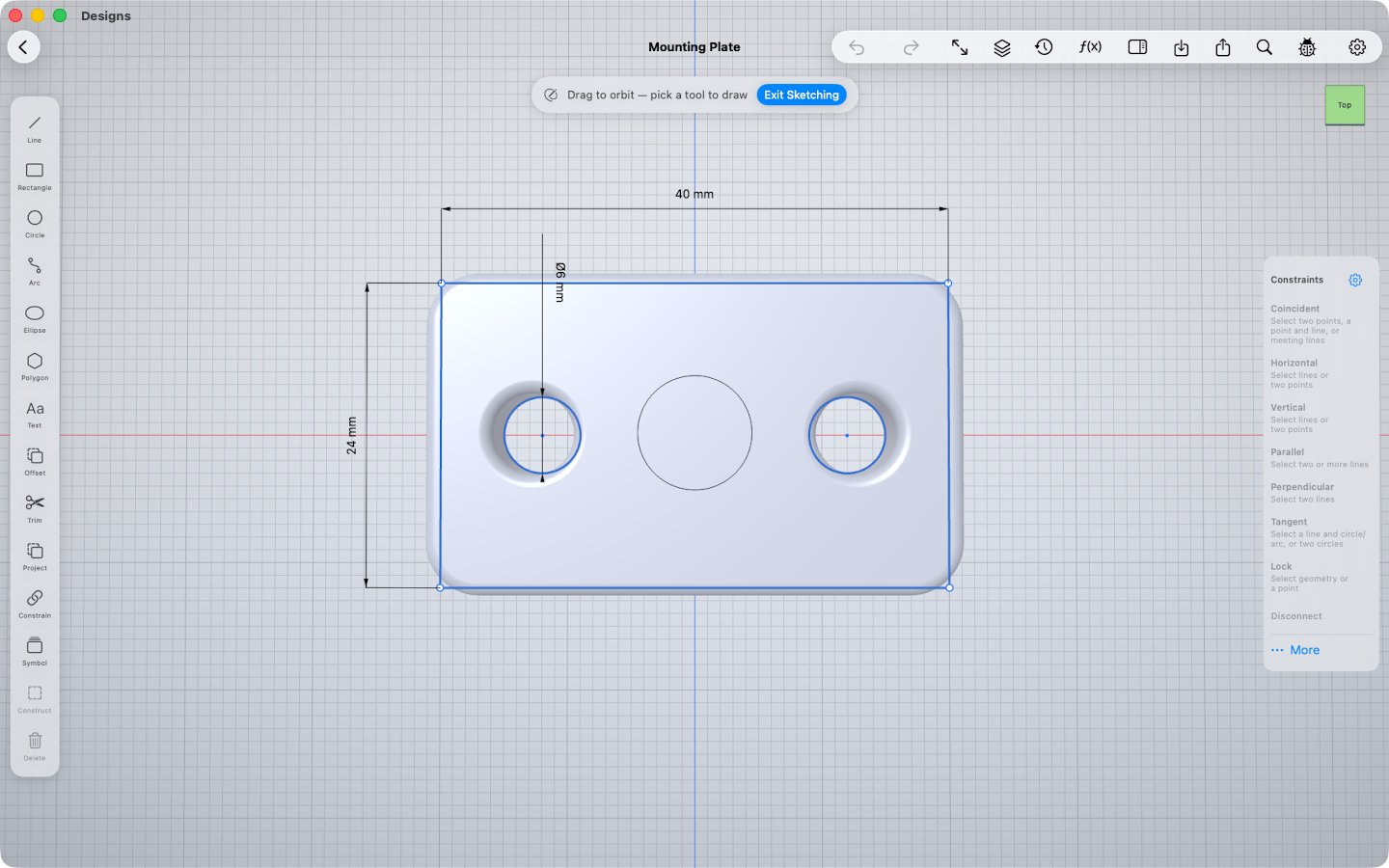
Task: Click the Delete trash icon
Action: tap(35, 746)
